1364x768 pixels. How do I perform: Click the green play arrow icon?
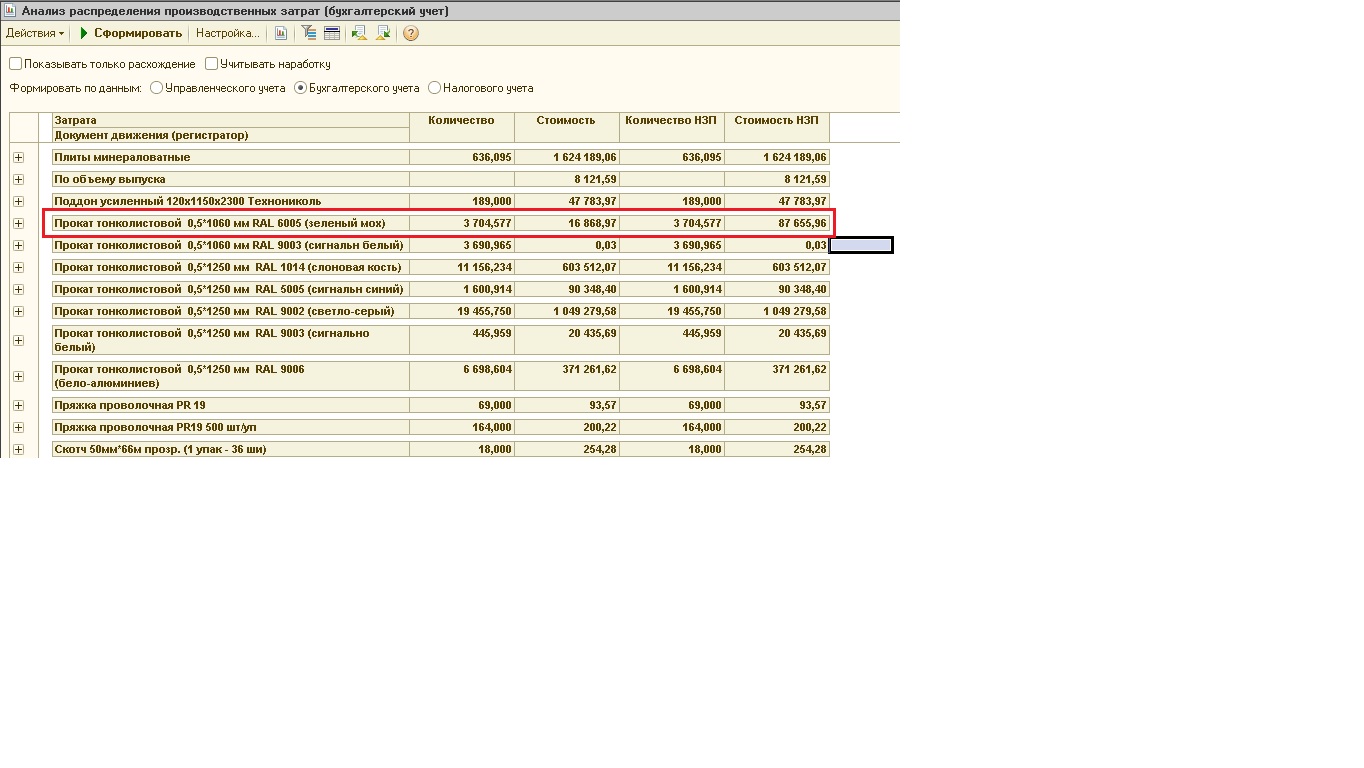pos(85,33)
